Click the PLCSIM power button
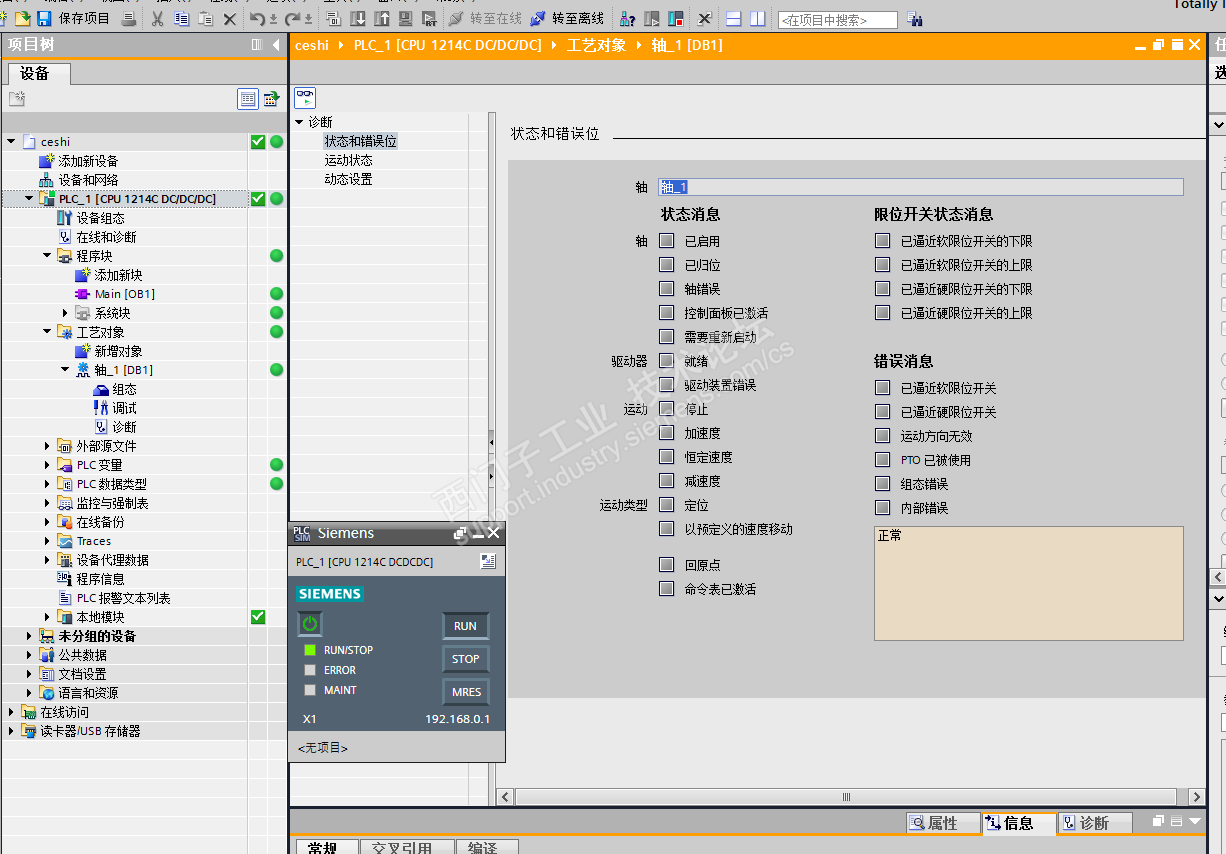The image size is (1226, 854). coord(310,624)
